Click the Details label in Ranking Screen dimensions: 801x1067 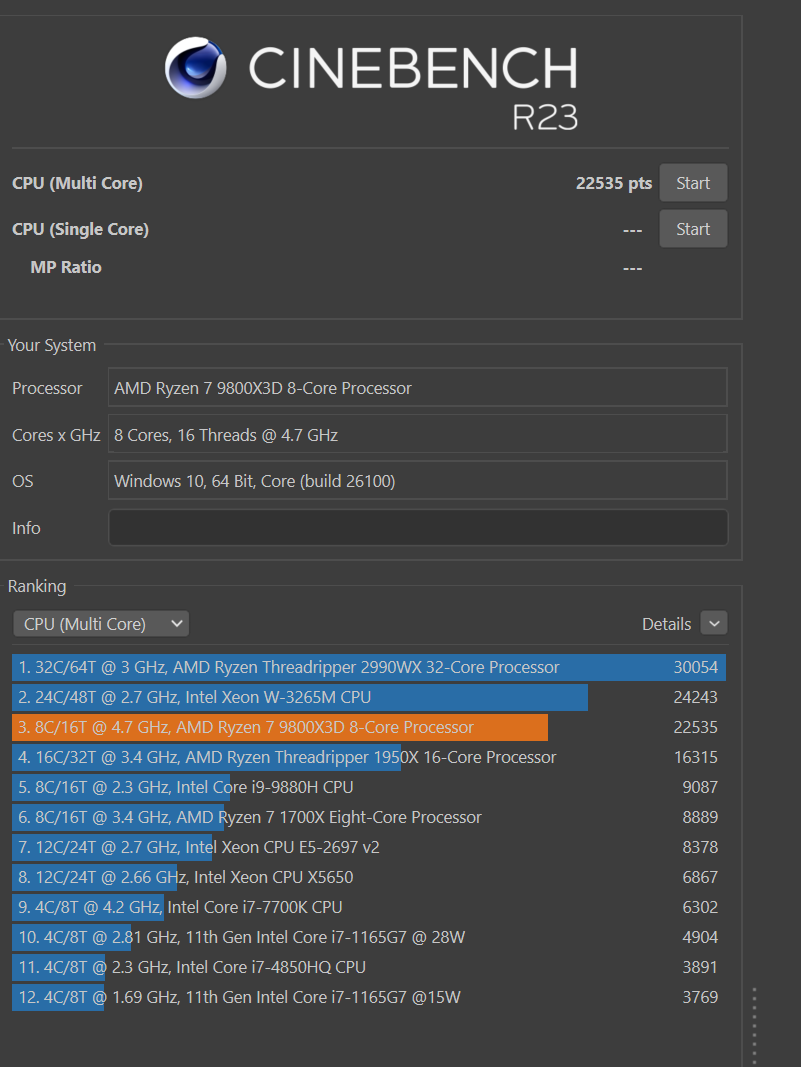click(666, 624)
